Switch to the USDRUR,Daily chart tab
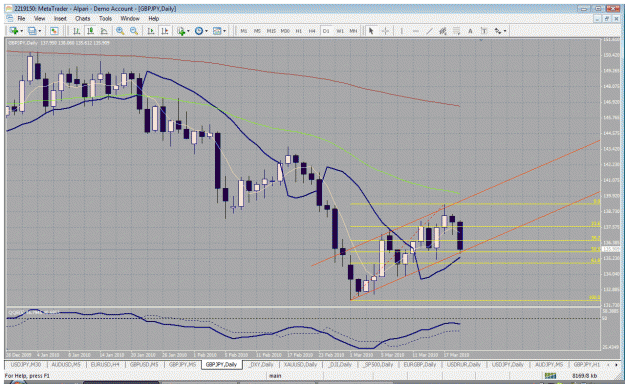The width and height of the screenshot is (625, 384). point(464,364)
